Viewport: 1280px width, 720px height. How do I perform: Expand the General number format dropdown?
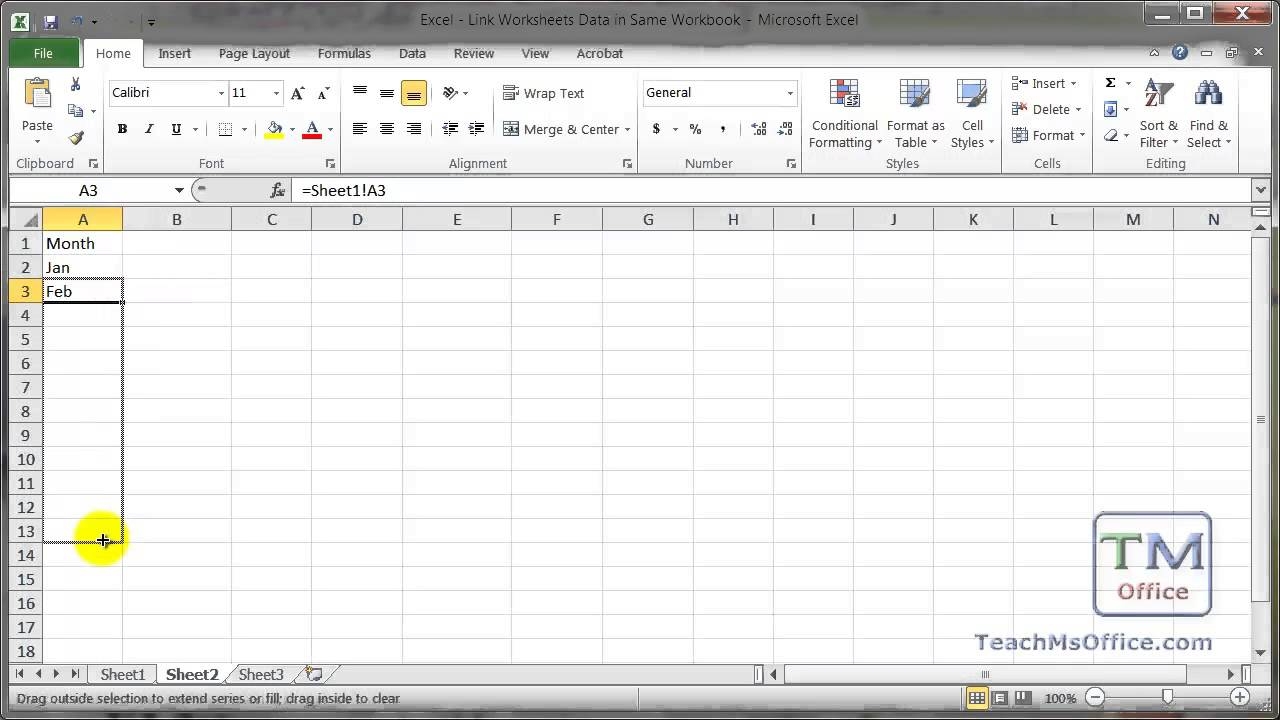pos(789,93)
